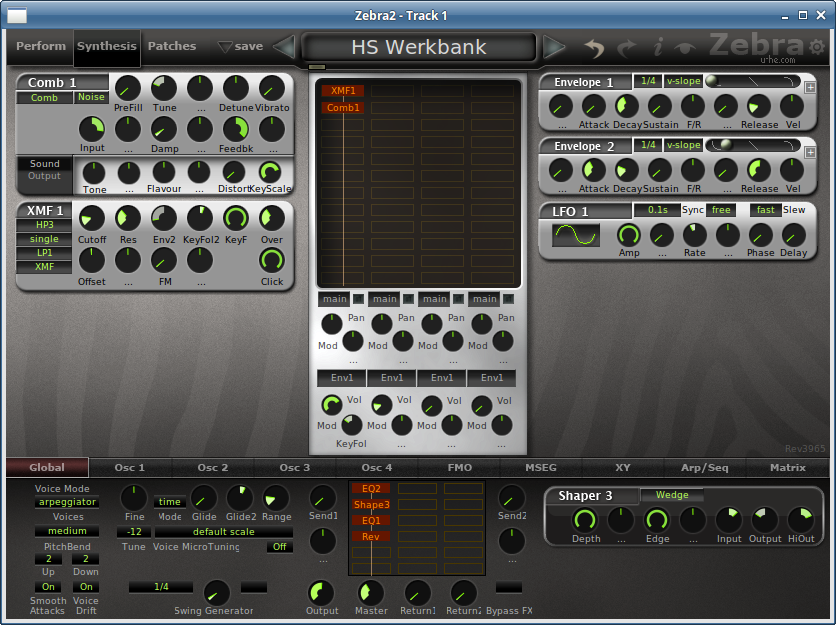The height and width of the screenshot is (625, 836).
Task: Toggle LFO 1 Sync free setting
Action: 721,210
